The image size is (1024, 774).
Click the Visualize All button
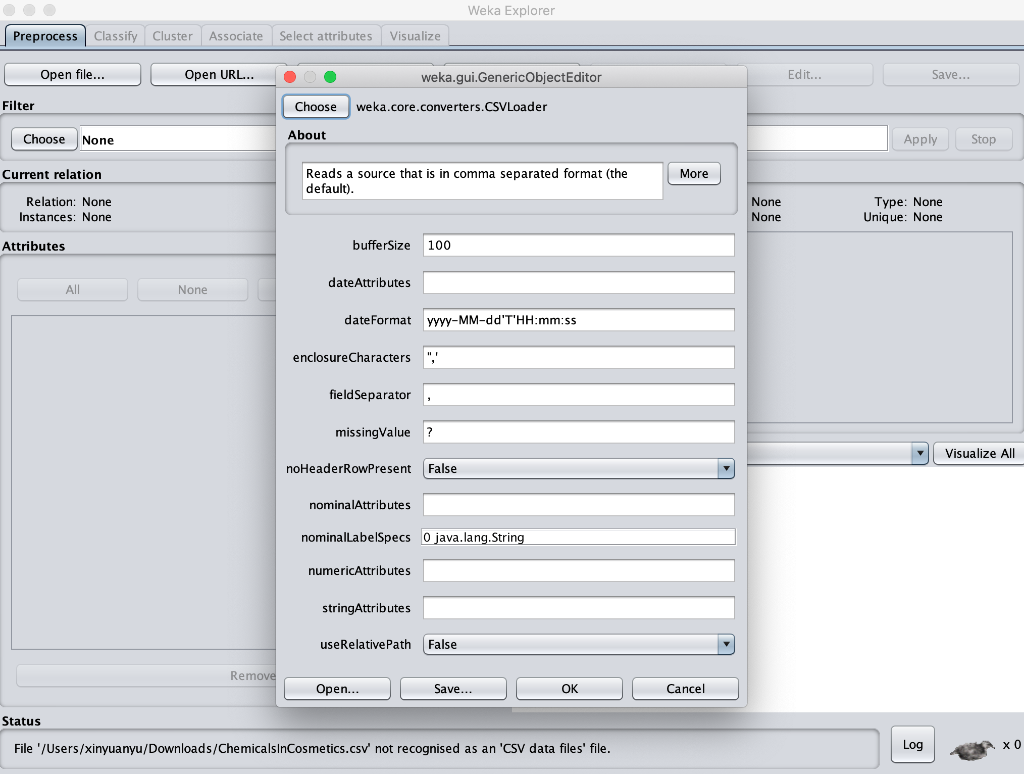click(979, 453)
